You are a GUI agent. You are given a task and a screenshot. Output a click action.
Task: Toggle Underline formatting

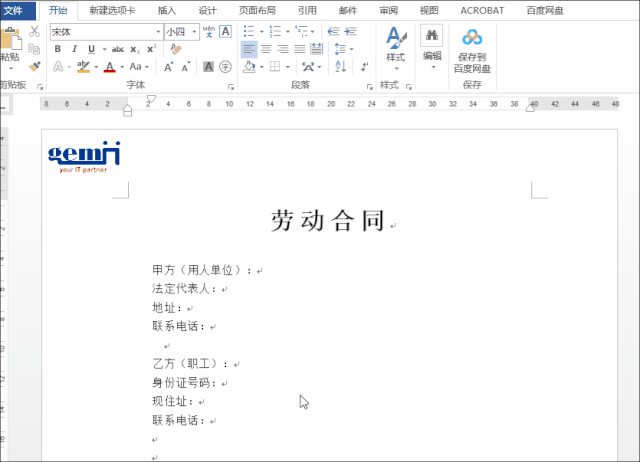tap(91, 49)
